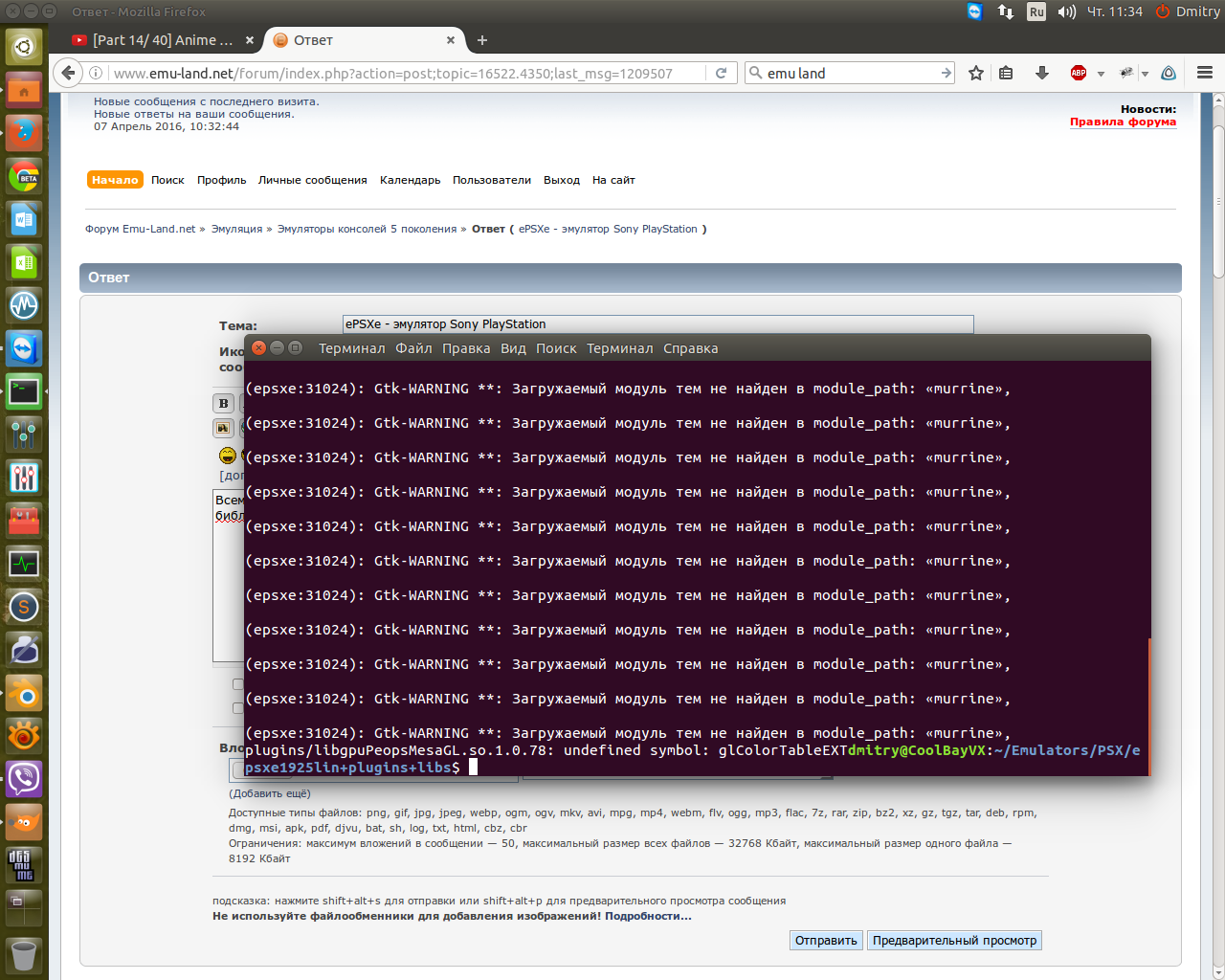Open terminal's Справка menu
This screenshot has height=980, width=1225.
[690, 348]
